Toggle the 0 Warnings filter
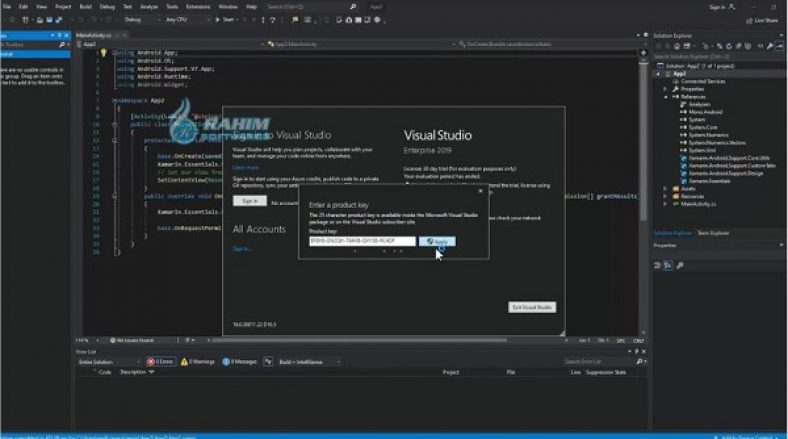This screenshot has height=439, width=788. point(198,362)
